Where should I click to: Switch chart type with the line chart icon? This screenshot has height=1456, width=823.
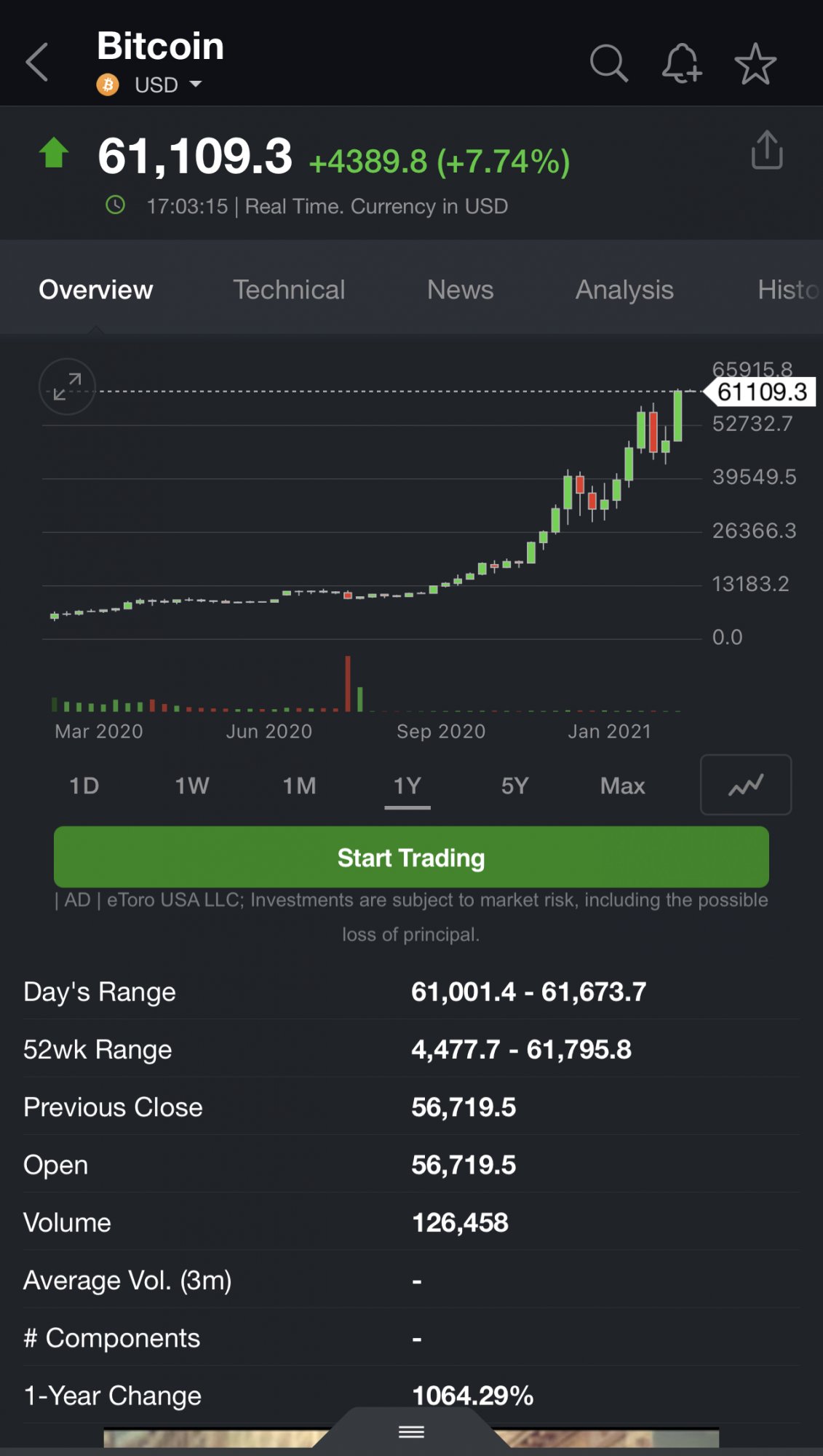click(x=745, y=785)
